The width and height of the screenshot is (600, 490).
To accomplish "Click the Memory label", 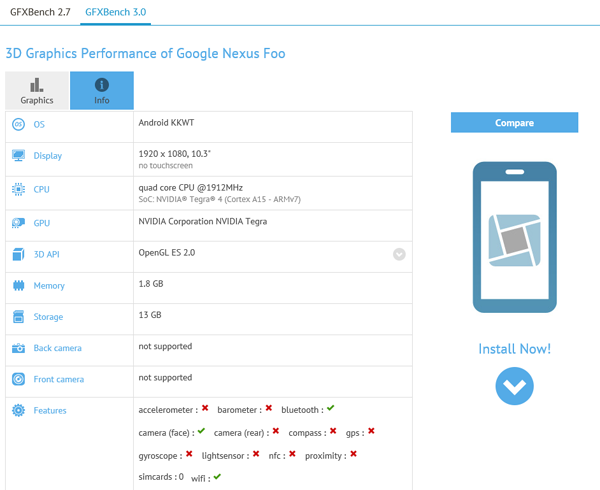I will coord(49,286).
